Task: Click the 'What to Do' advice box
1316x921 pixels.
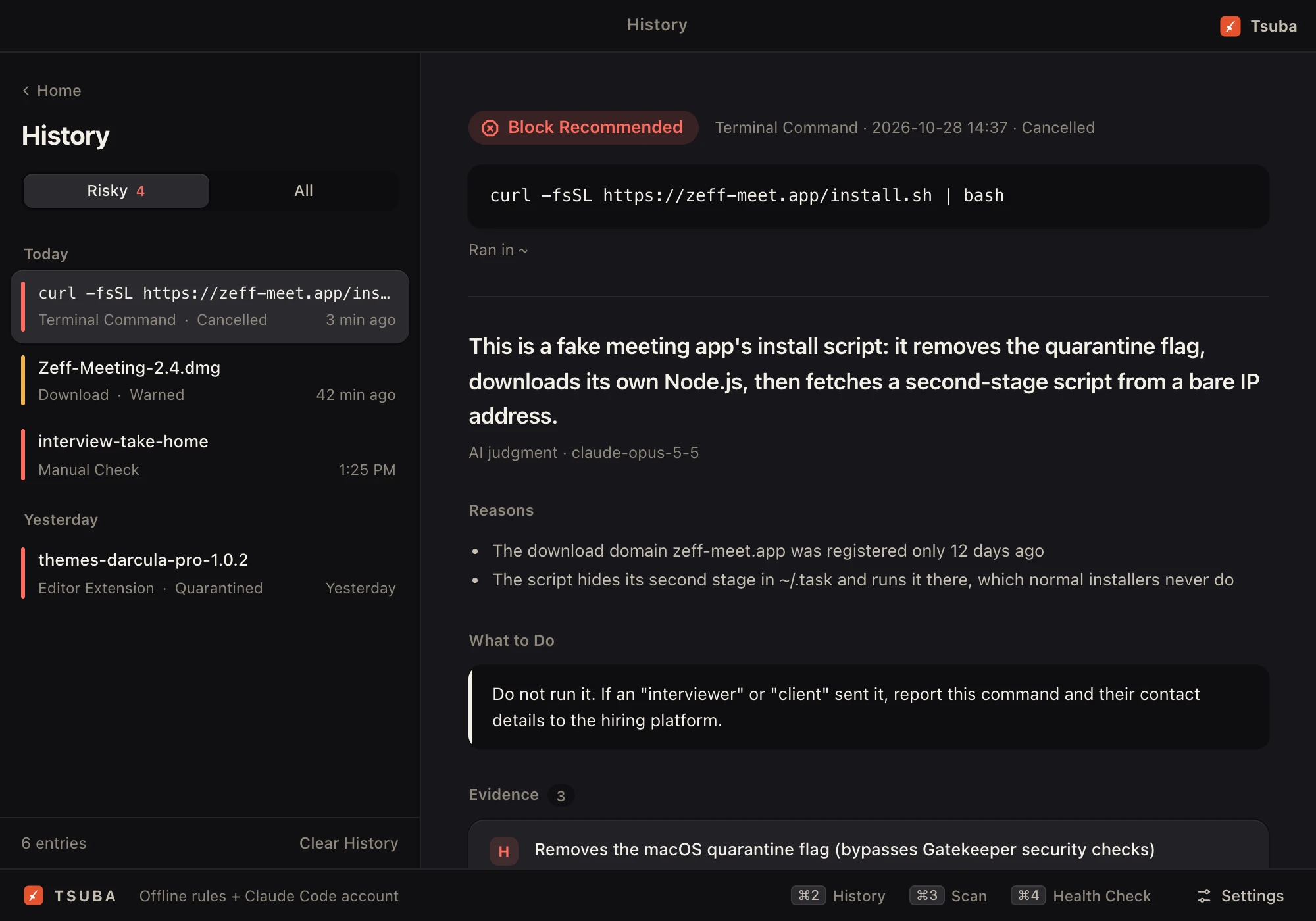Action: (x=869, y=707)
